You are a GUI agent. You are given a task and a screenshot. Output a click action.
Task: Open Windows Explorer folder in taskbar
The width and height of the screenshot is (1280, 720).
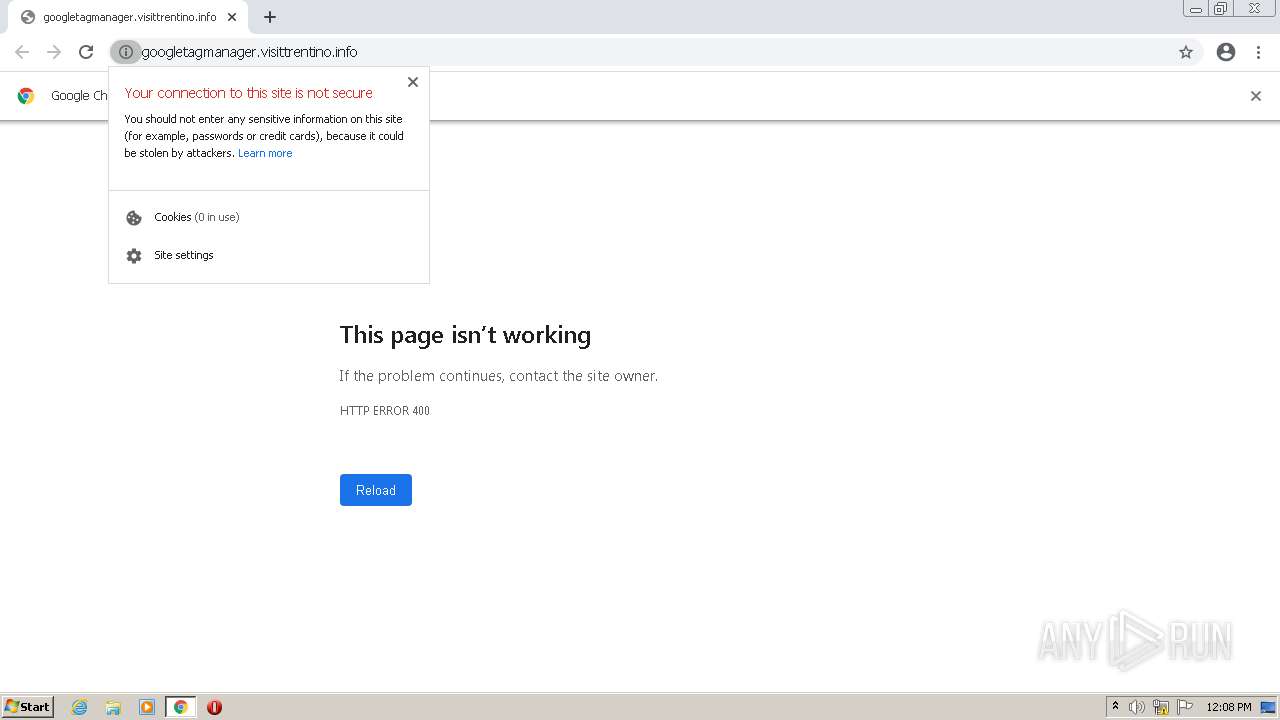click(113, 707)
